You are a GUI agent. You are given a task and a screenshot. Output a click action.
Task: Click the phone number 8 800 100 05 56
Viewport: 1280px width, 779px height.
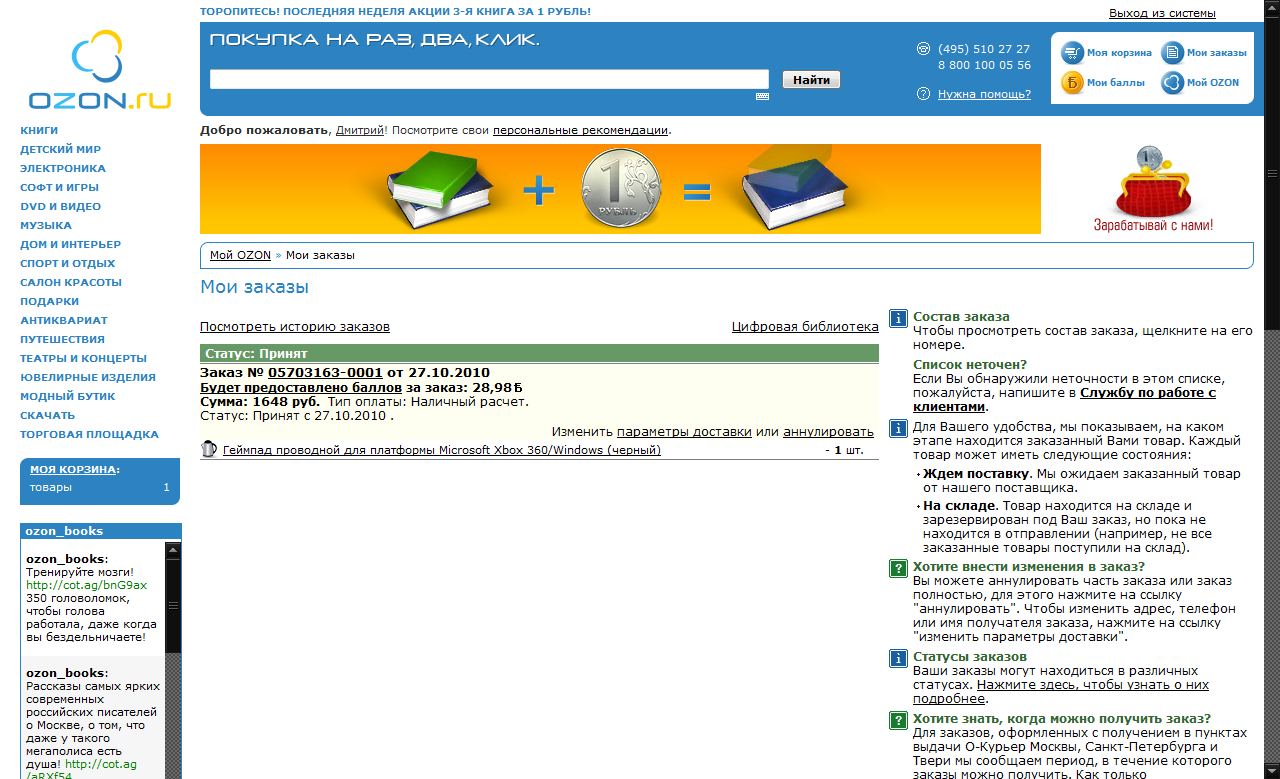[984, 65]
